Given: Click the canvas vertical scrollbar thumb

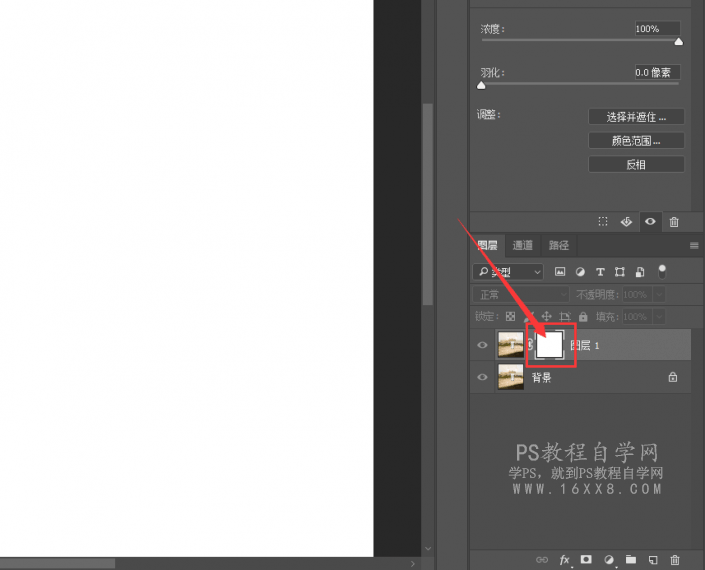Looking at the screenshot, I should 428,205.
